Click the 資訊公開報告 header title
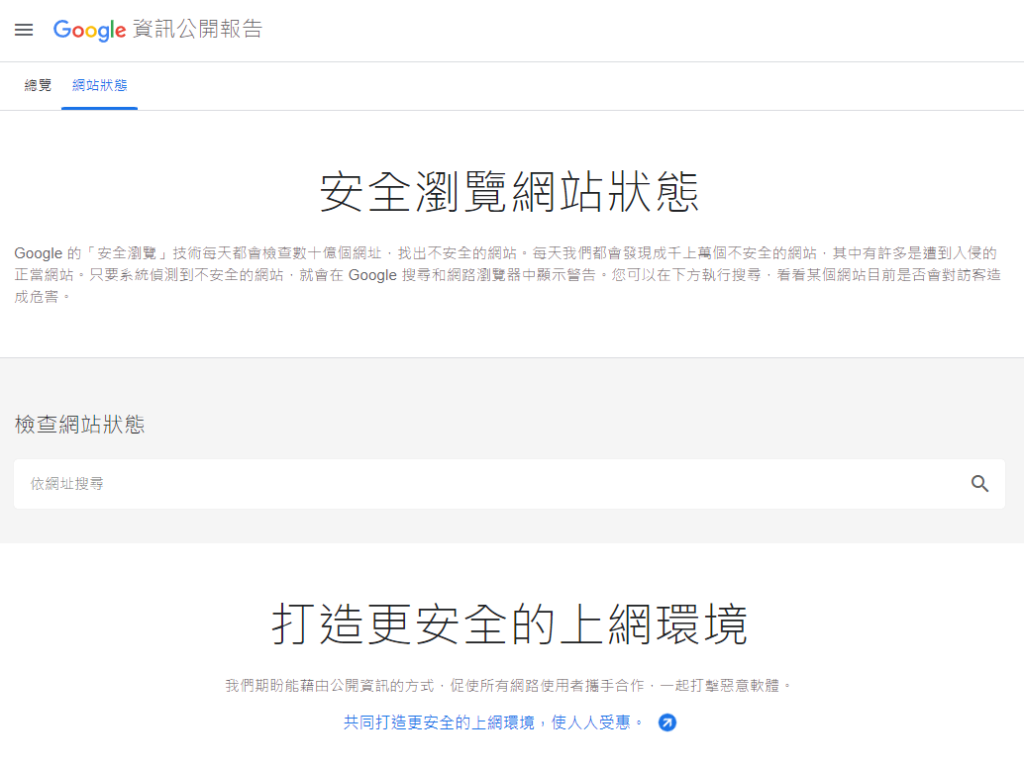1024x769 pixels. coord(197,29)
